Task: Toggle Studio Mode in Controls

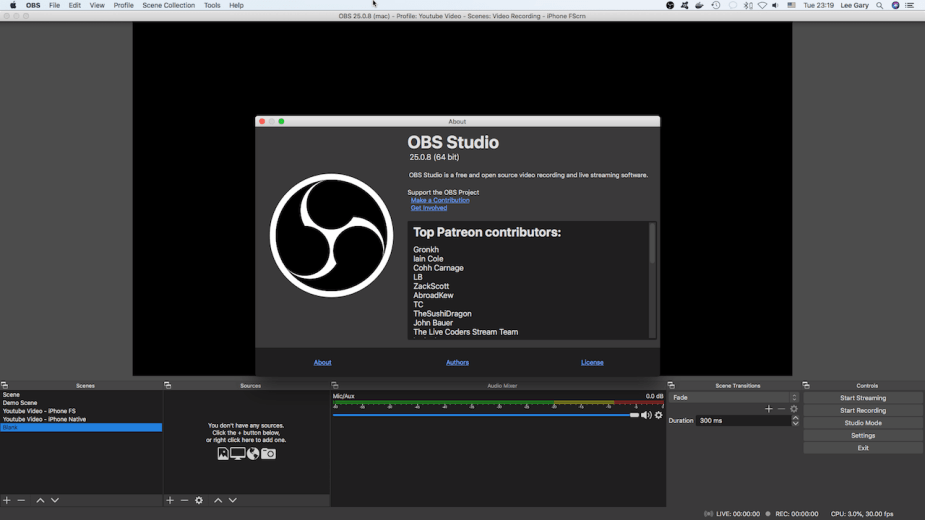Action: click(x=862, y=423)
